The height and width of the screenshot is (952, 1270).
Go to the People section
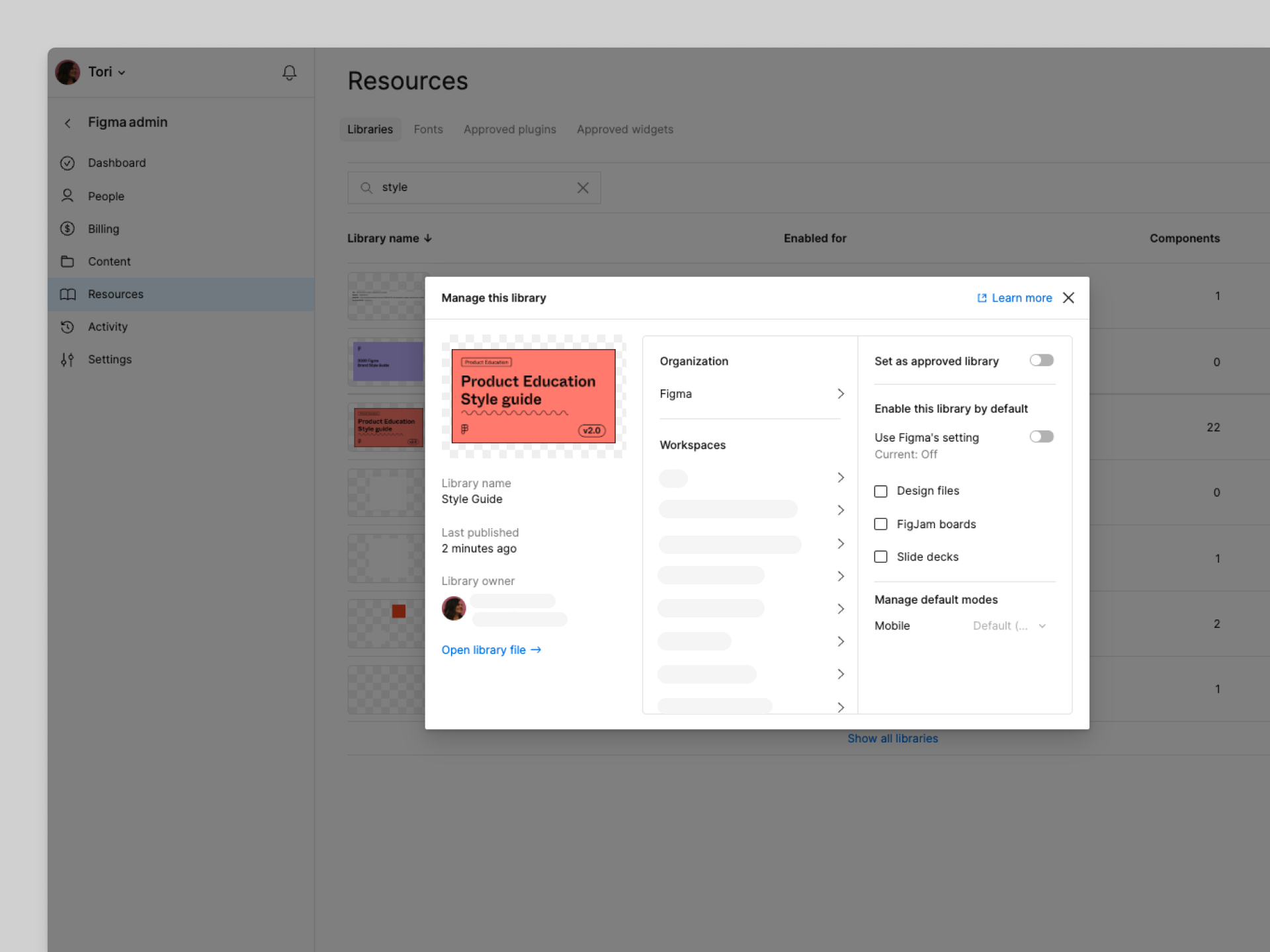pos(106,196)
